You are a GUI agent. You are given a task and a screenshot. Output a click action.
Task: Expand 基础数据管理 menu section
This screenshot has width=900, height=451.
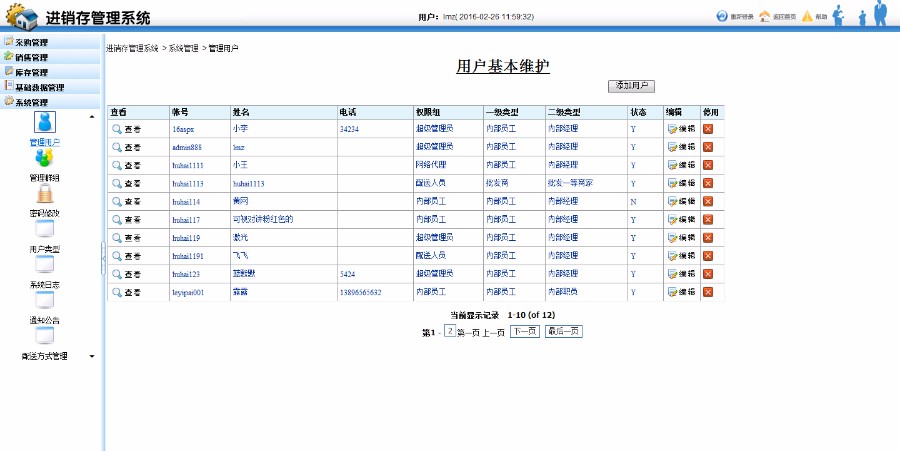point(51,87)
